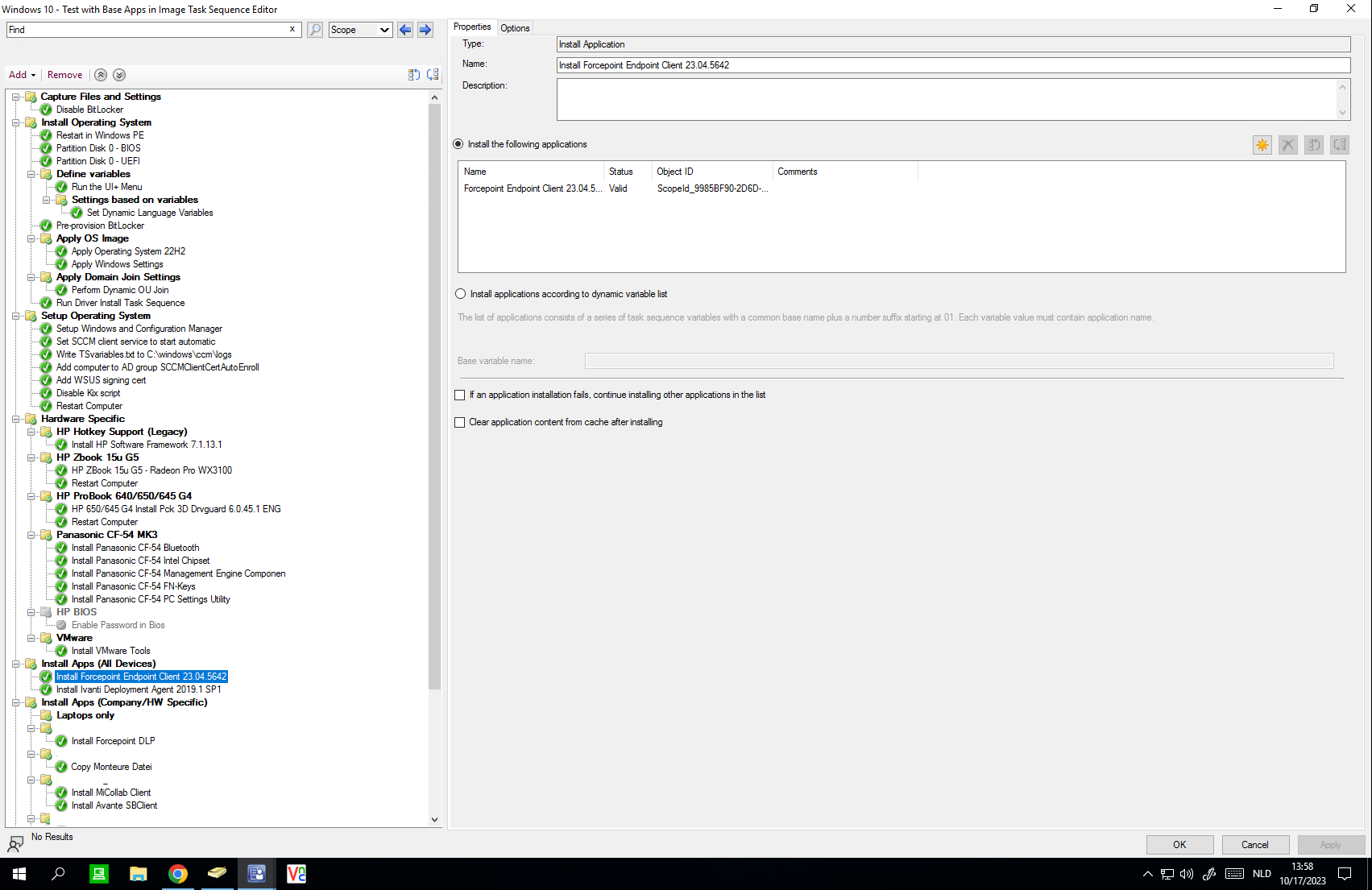Move application up in list icon
The width and height of the screenshot is (1372, 890).
tap(1314, 145)
